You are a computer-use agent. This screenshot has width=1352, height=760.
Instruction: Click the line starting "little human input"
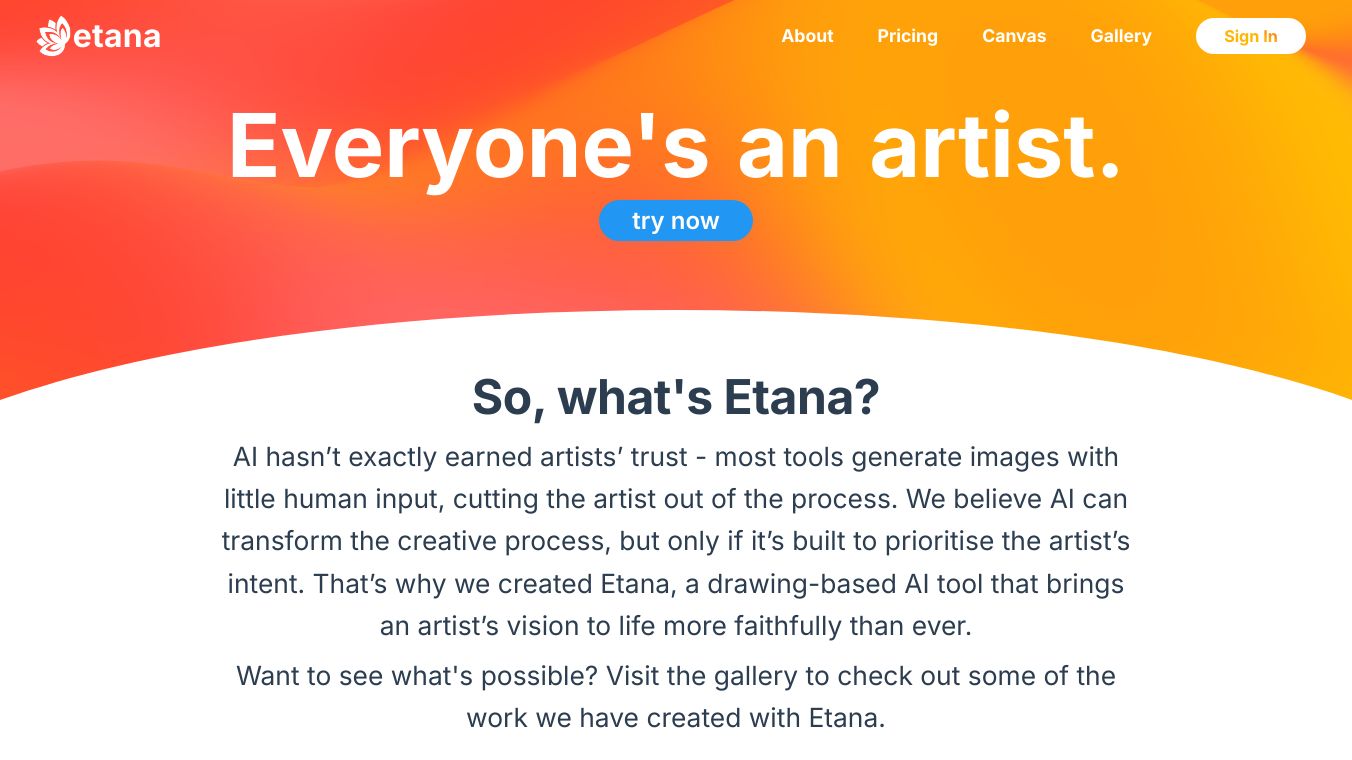(x=675, y=499)
